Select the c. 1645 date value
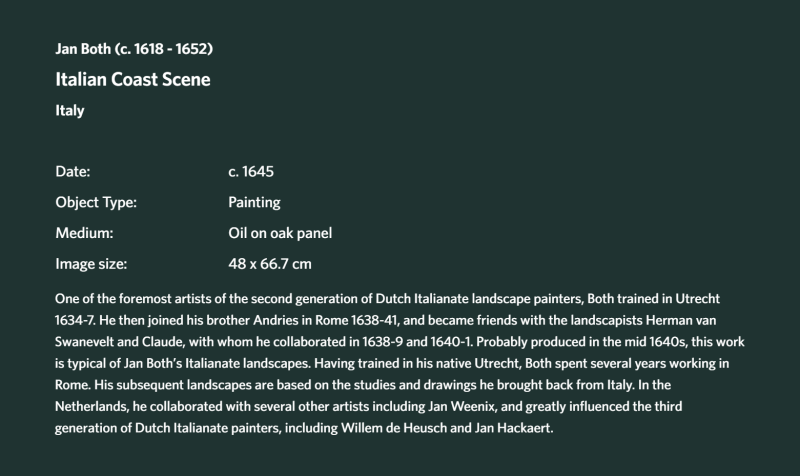Viewport: 800px width, 476px height. click(251, 171)
